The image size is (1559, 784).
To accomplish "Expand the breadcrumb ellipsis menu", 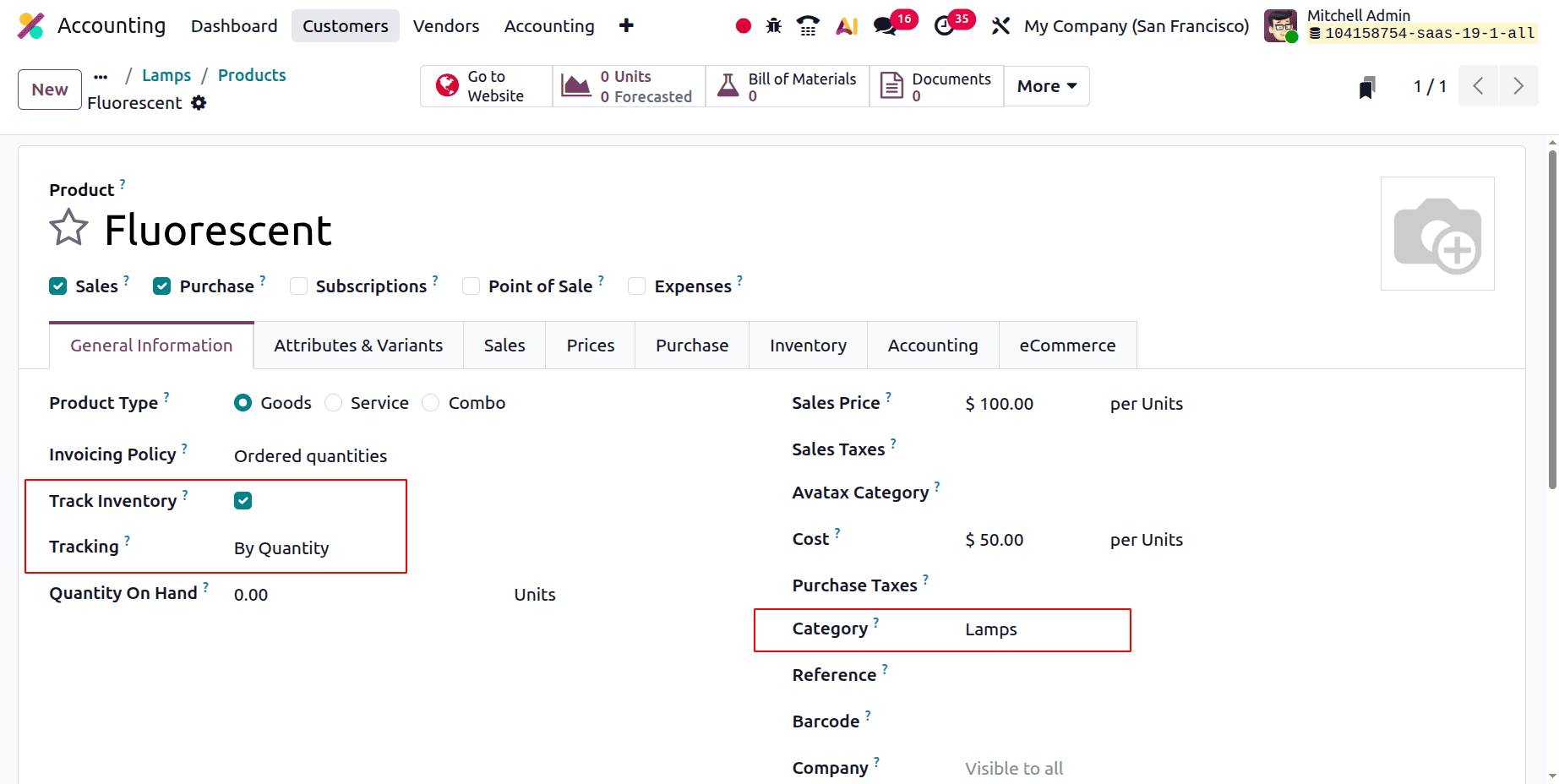I will click(x=101, y=76).
